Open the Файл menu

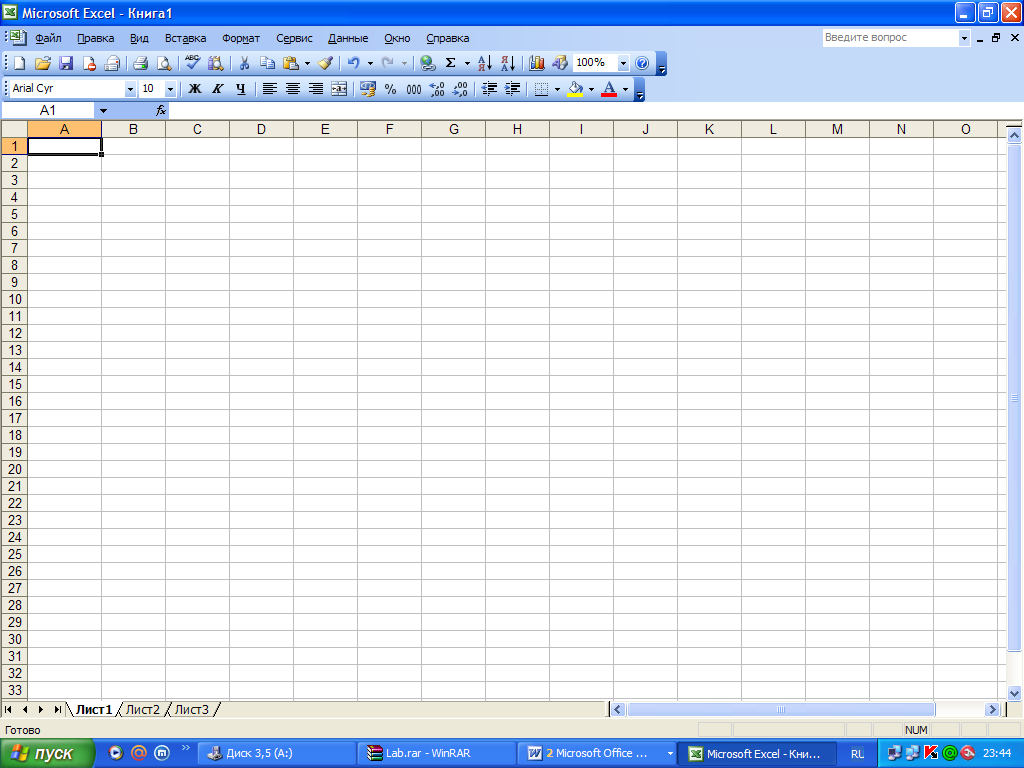tap(48, 39)
